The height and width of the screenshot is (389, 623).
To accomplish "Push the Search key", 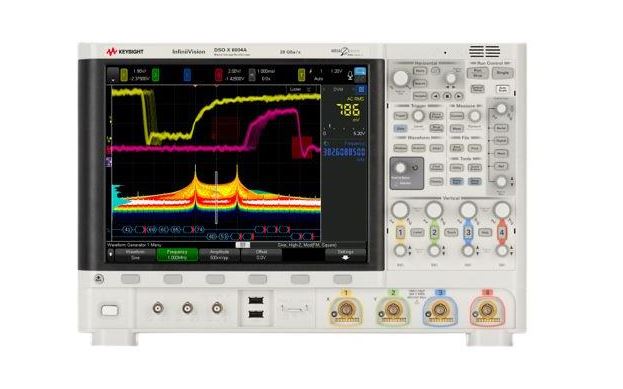I will pyautogui.click(x=420, y=83).
